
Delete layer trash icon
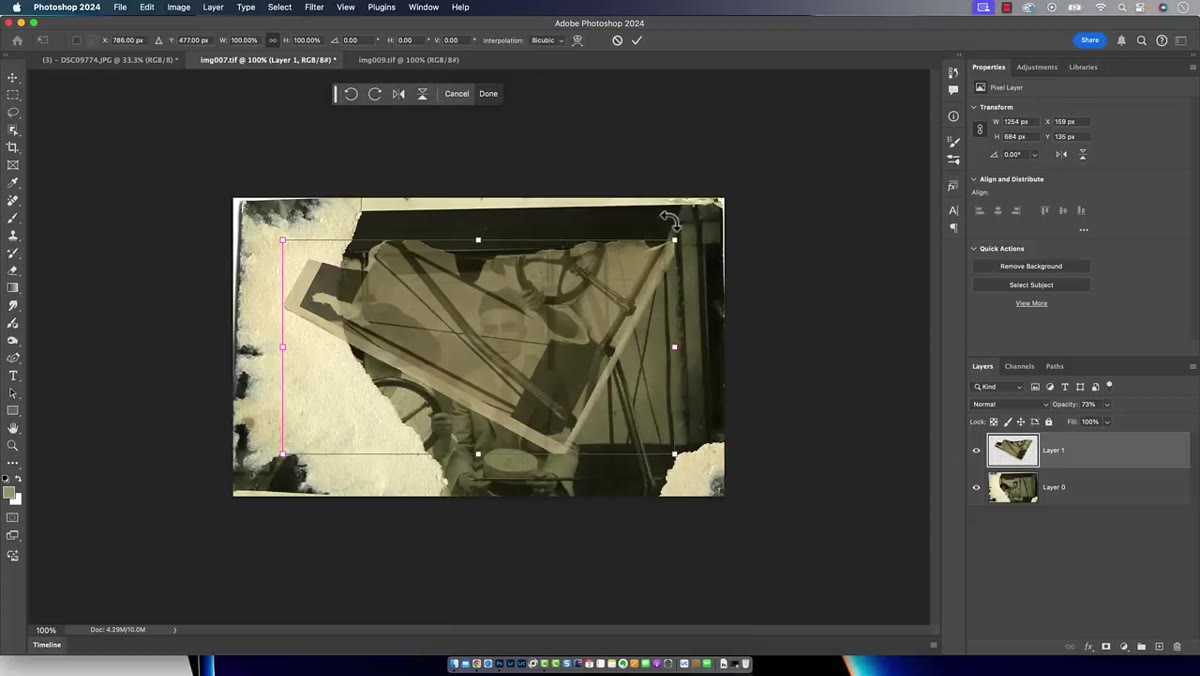tap(1177, 647)
